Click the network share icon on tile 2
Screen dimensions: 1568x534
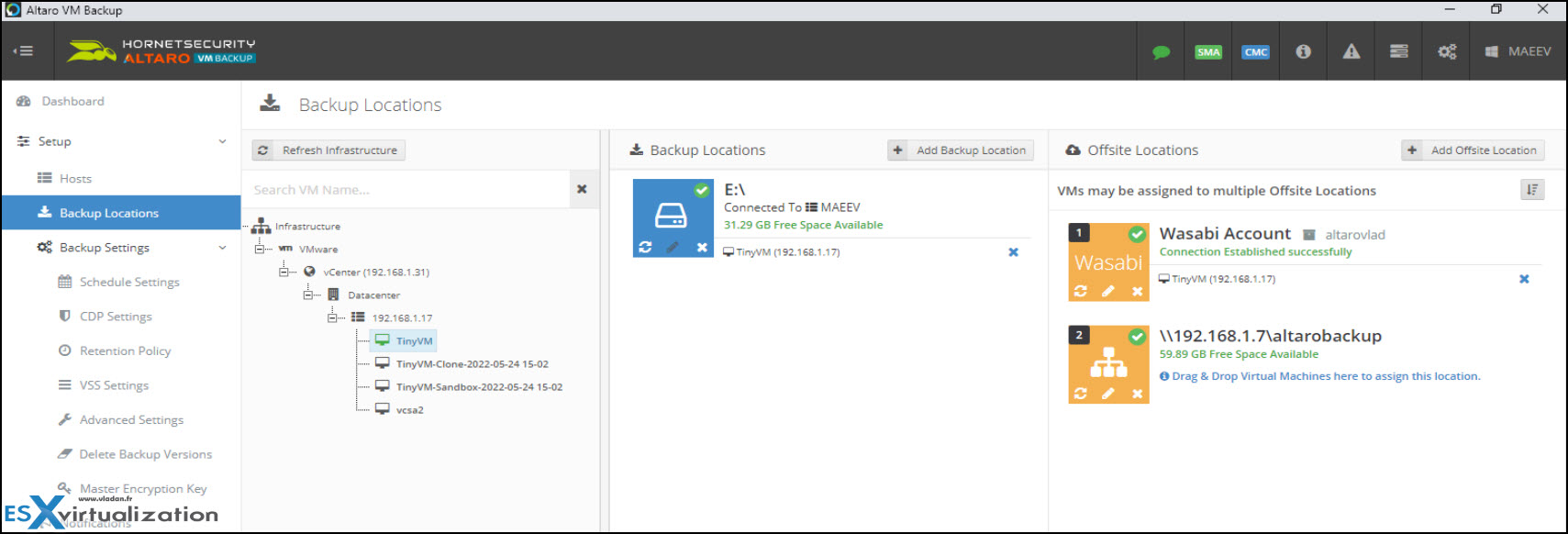[1108, 362]
